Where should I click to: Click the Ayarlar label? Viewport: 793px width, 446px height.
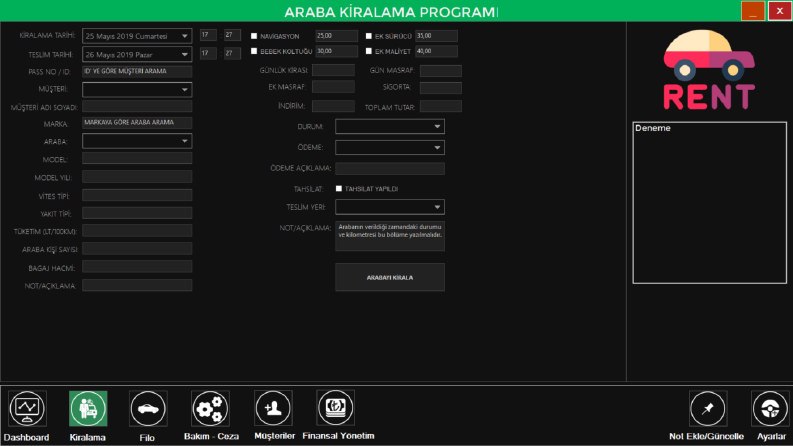(771, 436)
